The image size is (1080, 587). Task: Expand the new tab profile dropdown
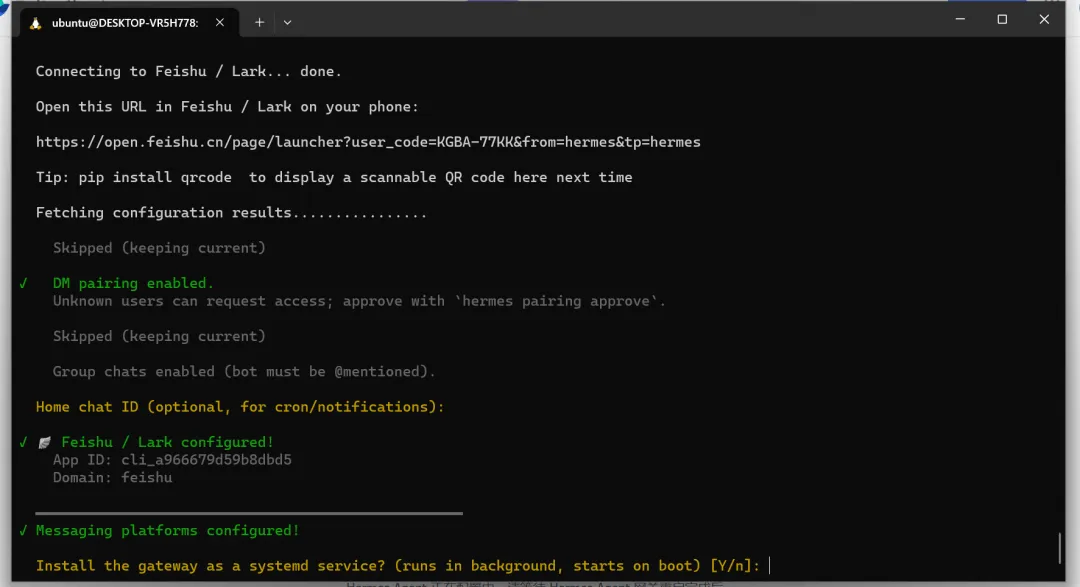pyautogui.click(x=287, y=23)
